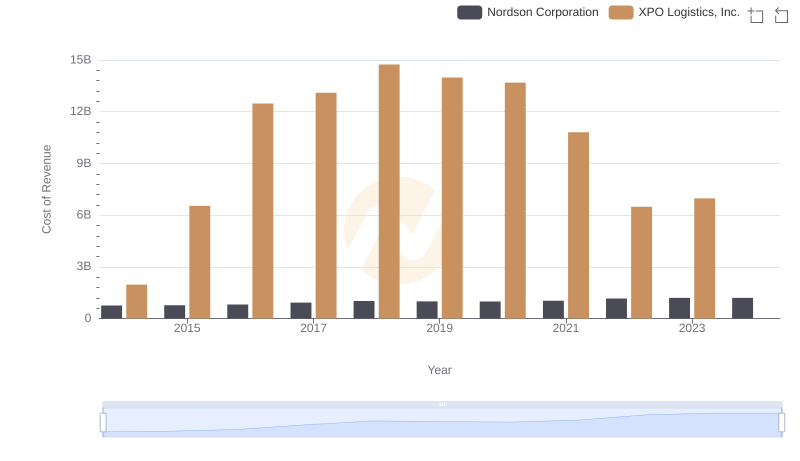Click the Nordson bar for 2024
Viewport: 800px width, 461px height.
pos(742,308)
